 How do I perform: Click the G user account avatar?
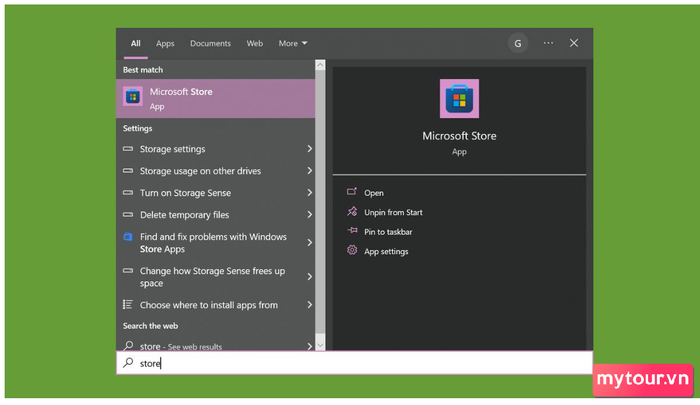tap(517, 43)
